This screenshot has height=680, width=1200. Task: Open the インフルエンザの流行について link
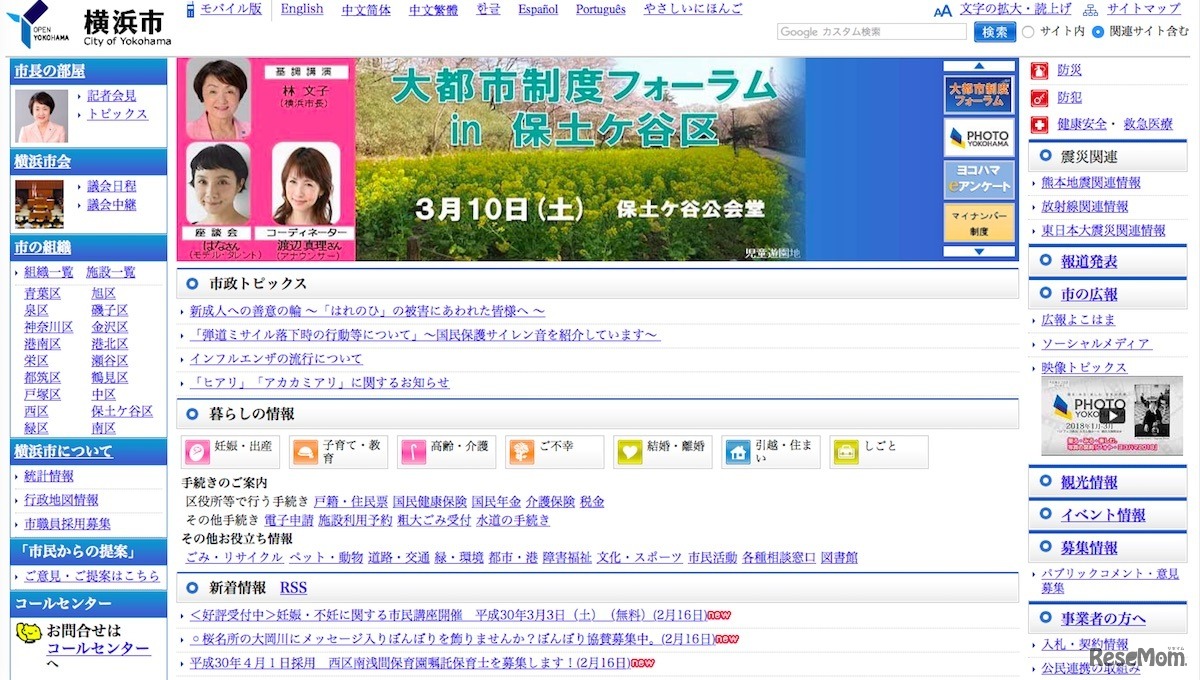[275, 359]
